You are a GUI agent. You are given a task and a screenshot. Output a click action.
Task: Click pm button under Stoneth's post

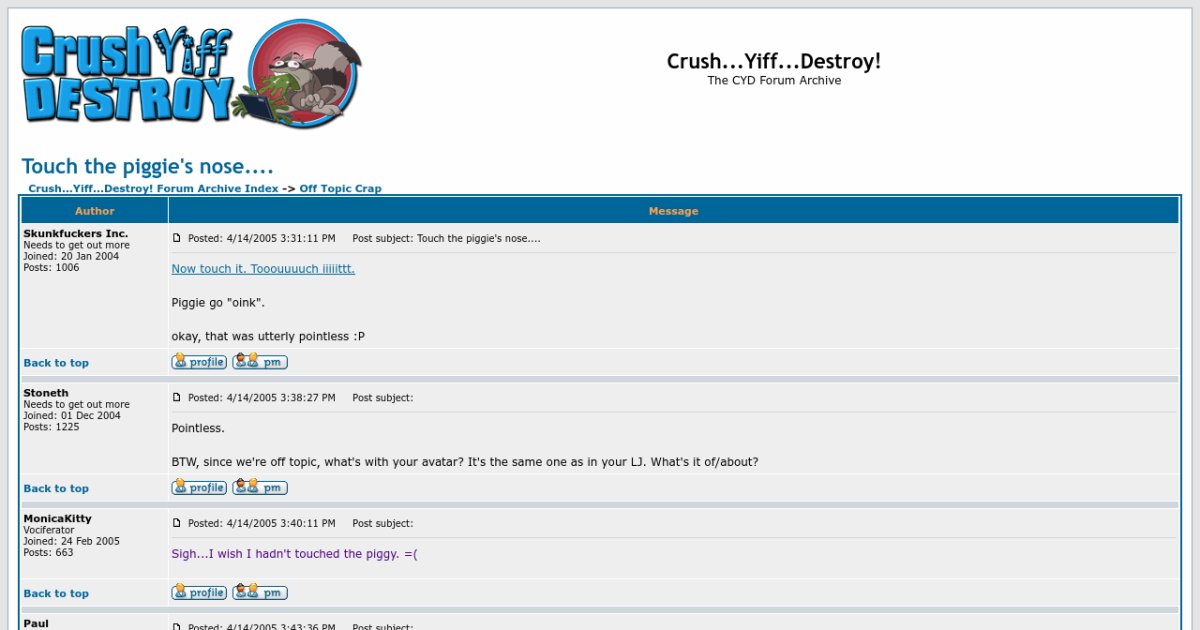260,488
